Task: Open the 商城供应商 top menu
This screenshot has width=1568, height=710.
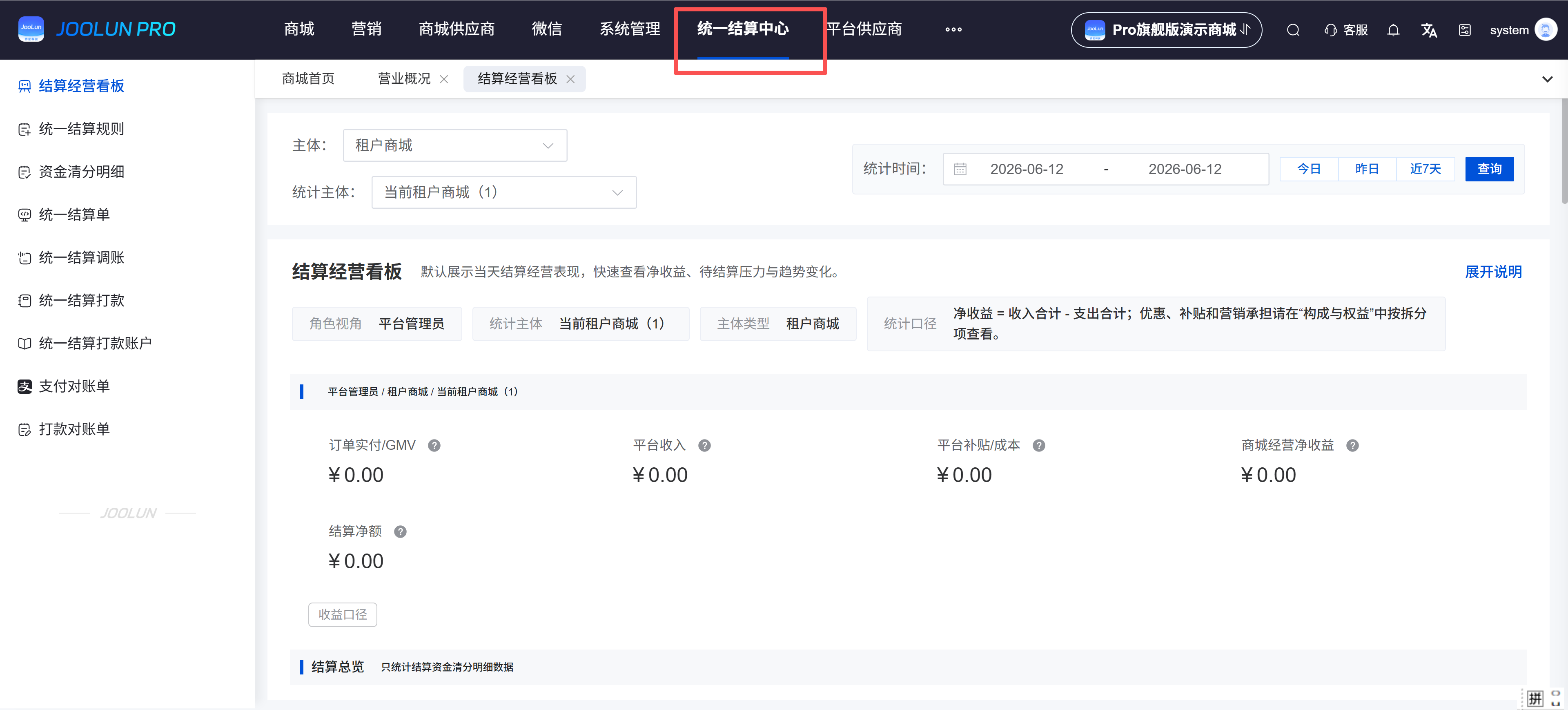Action: coord(457,29)
